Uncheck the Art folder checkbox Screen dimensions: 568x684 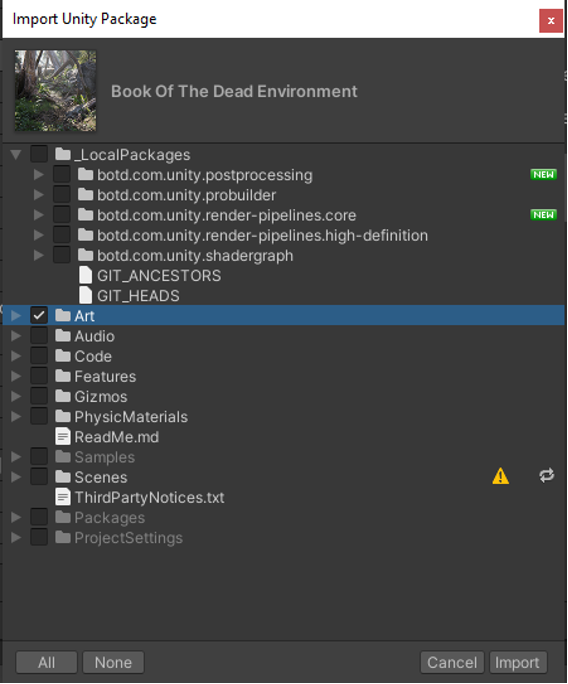point(39,315)
